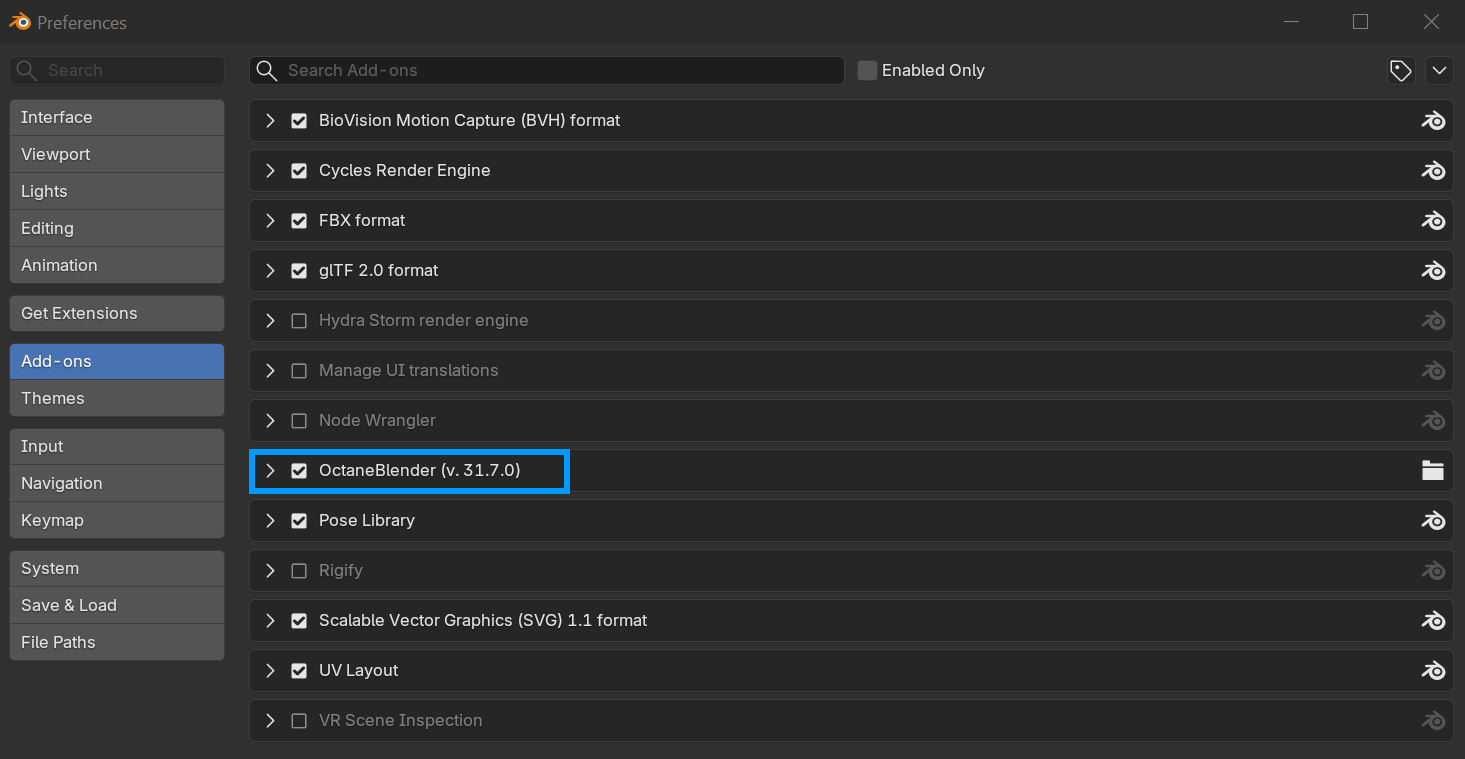Viewport: 1465px width, 759px height.
Task: Open the add-ons settings dropdown arrow
Action: pyautogui.click(x=1439, y=70)
